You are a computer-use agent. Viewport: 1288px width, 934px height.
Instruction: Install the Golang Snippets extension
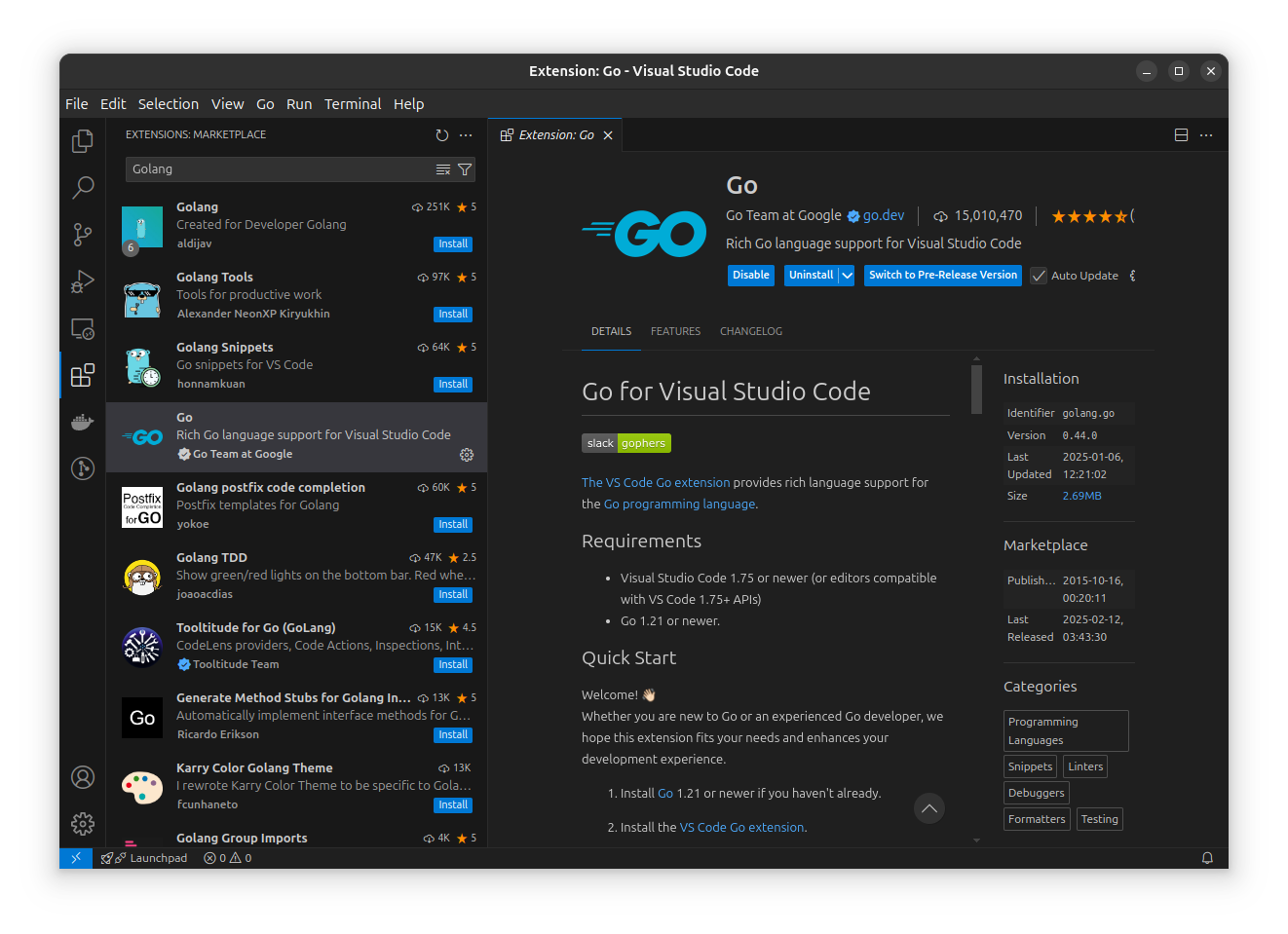453,385
